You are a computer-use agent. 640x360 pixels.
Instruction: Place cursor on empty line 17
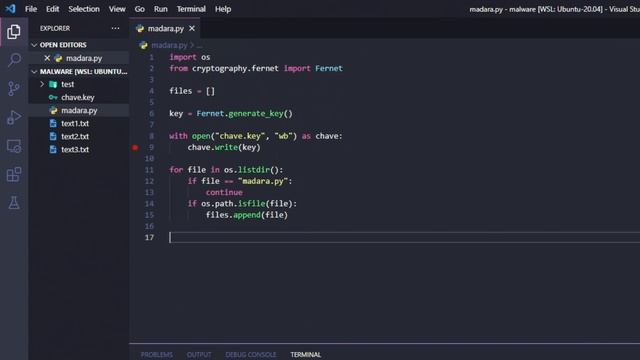pos(404,238)
